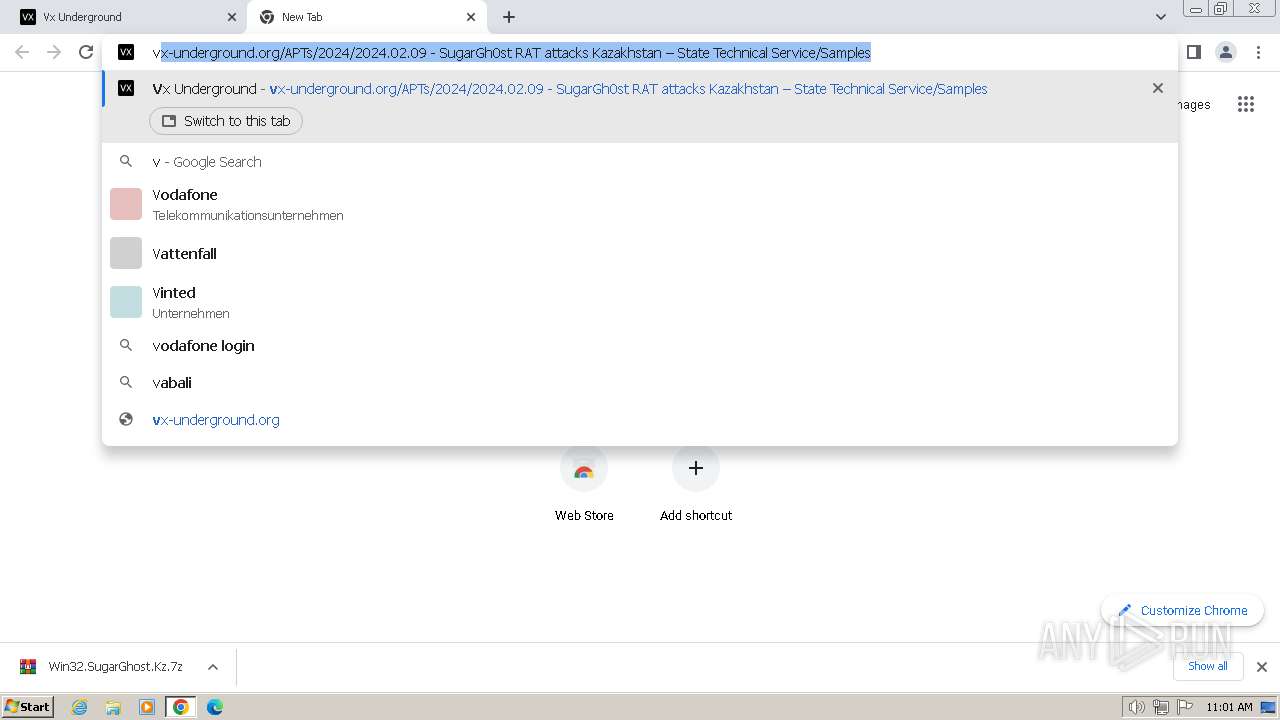Screen dimensions: 1280x720
Task: Click the address bar URL text
Action: point(511,53)
